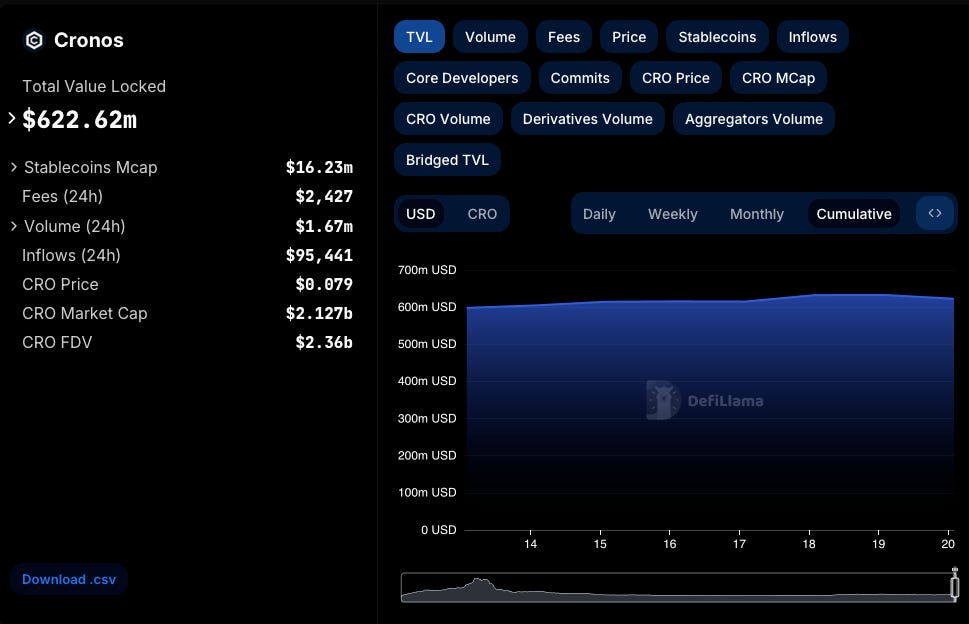The image size is (969, 624).
Task: Click the TVL area chart plot
Action: pyautogui.click(x=709, y=414)
